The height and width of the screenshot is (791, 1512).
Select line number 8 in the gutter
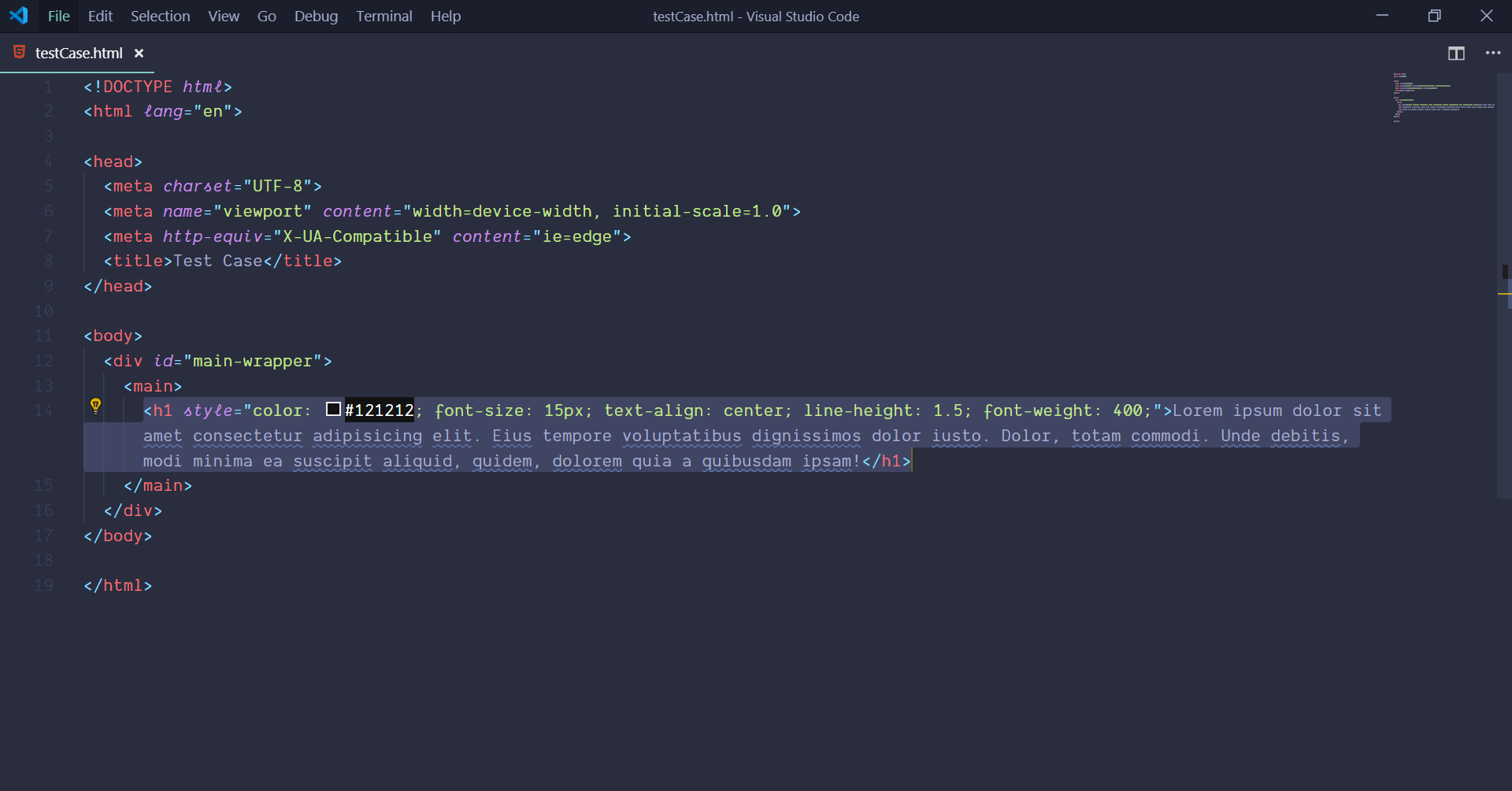tap(48, 261)
